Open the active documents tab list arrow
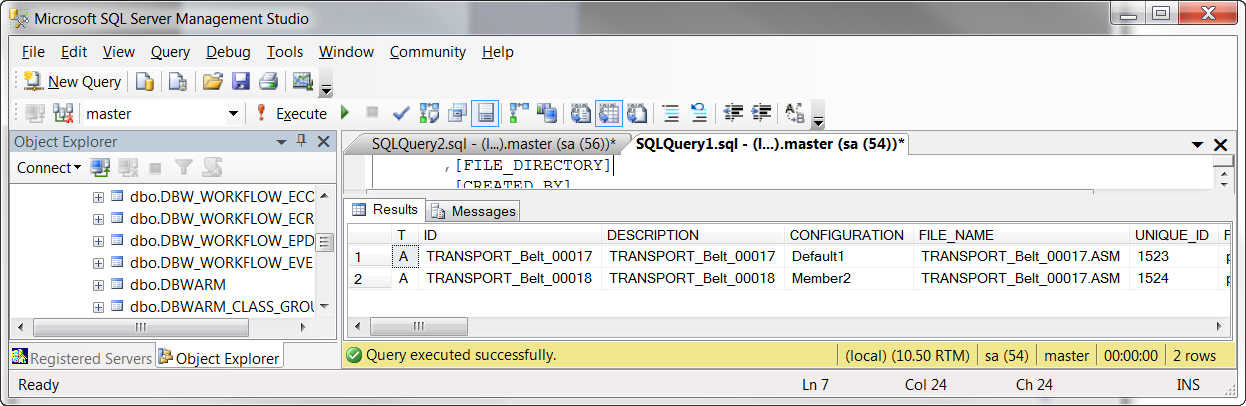This screenshot has height=406, width=1246. (1197, 145)
